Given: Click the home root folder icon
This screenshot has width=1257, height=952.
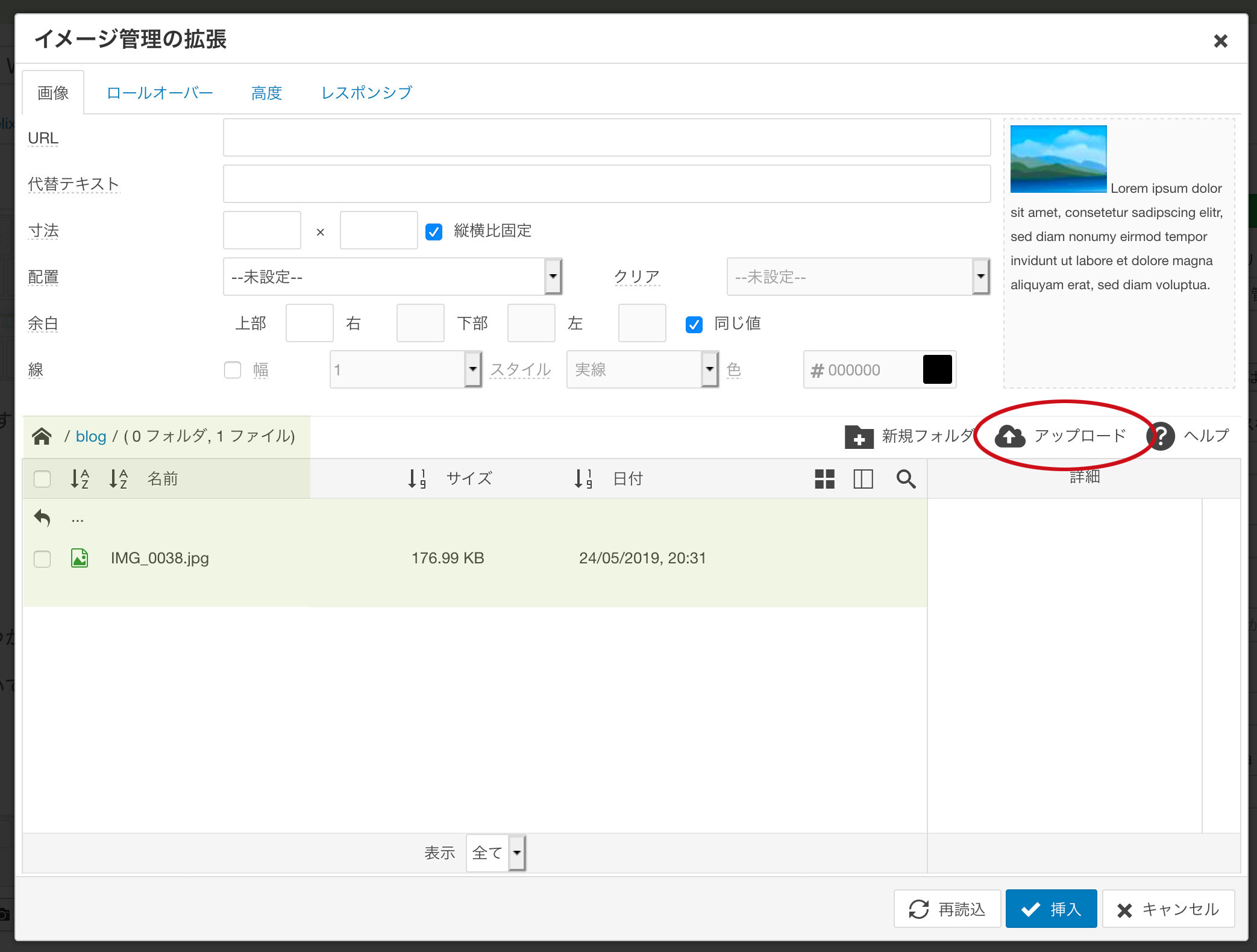Looking at the screenshot, I should pyautogui.click(x=42, y=436).
